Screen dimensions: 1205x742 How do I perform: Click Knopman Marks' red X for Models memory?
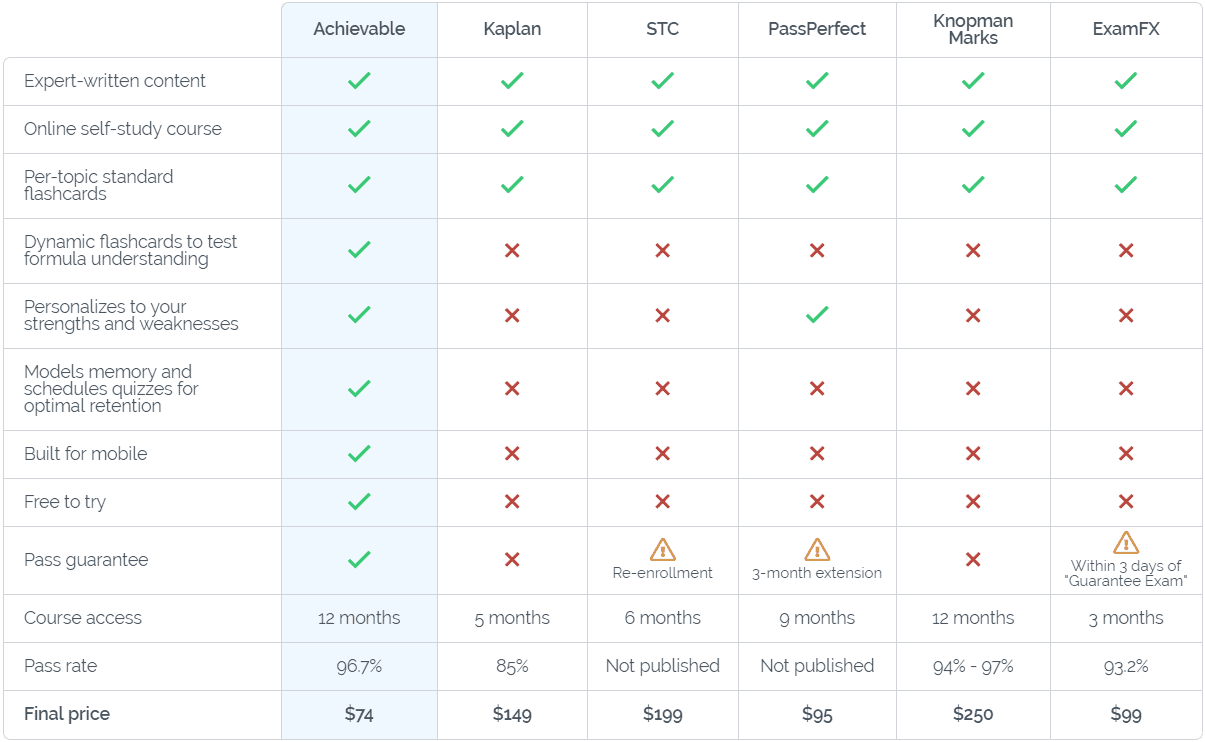point(973,389)
